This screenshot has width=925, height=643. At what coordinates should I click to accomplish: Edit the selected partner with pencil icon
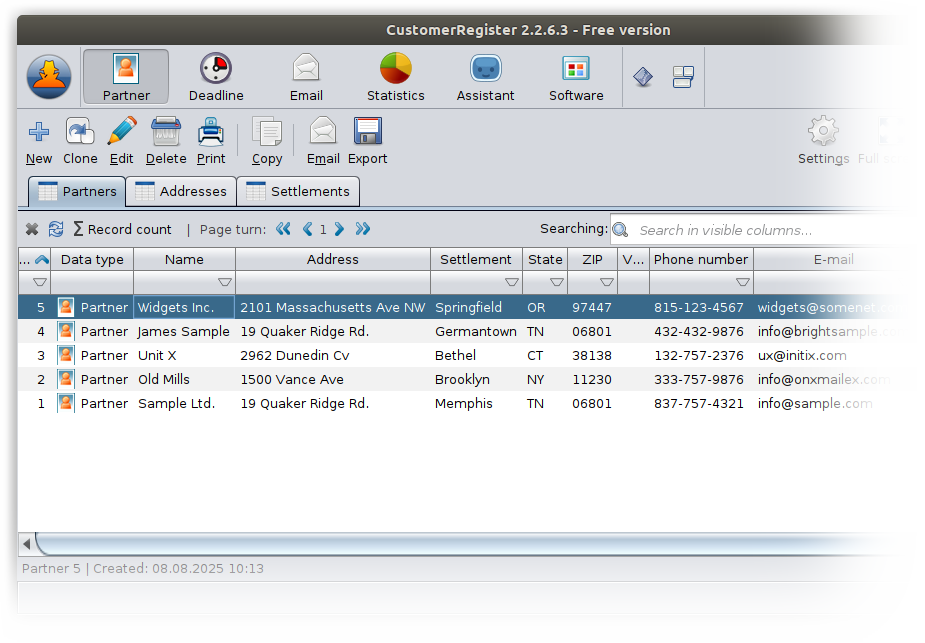click(122, 142)
